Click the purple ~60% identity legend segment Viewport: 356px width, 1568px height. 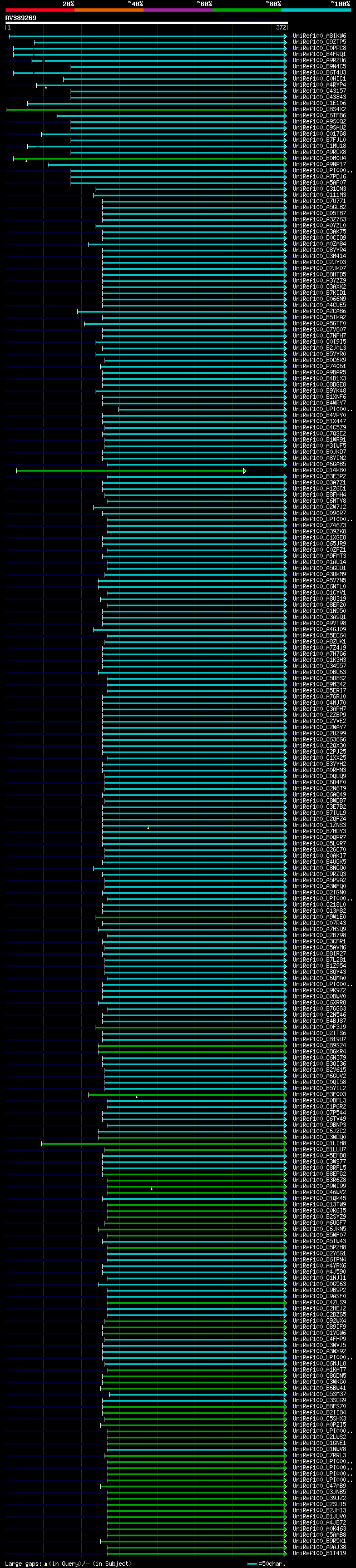coord(179,10)
